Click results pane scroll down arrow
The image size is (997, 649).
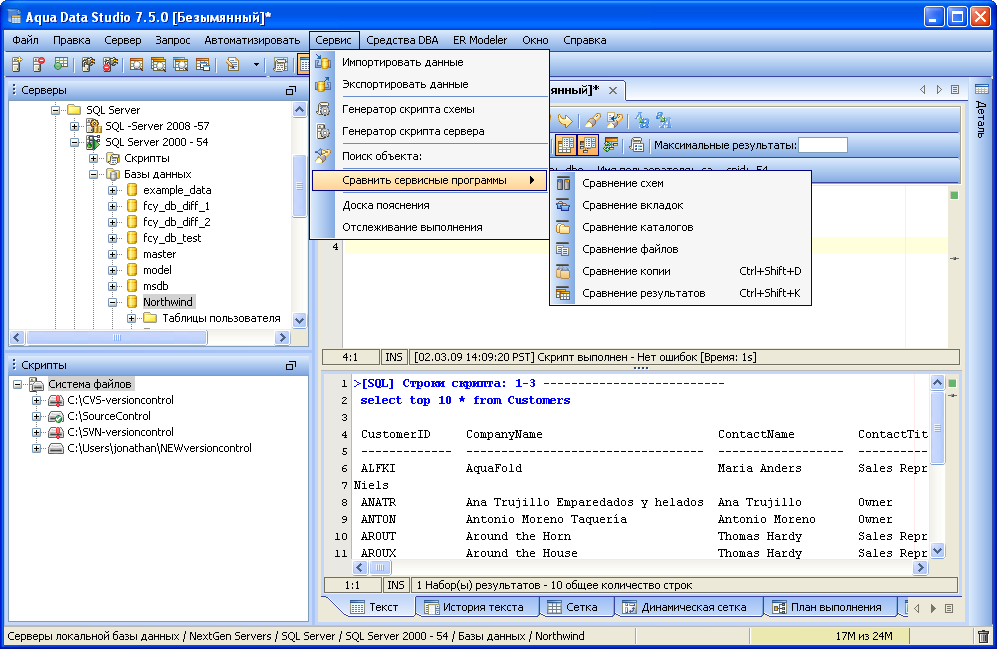point(937,550)
